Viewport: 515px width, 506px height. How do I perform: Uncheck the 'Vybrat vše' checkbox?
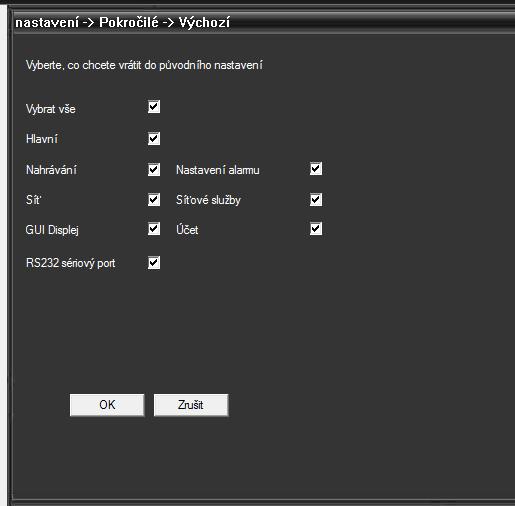154,107
